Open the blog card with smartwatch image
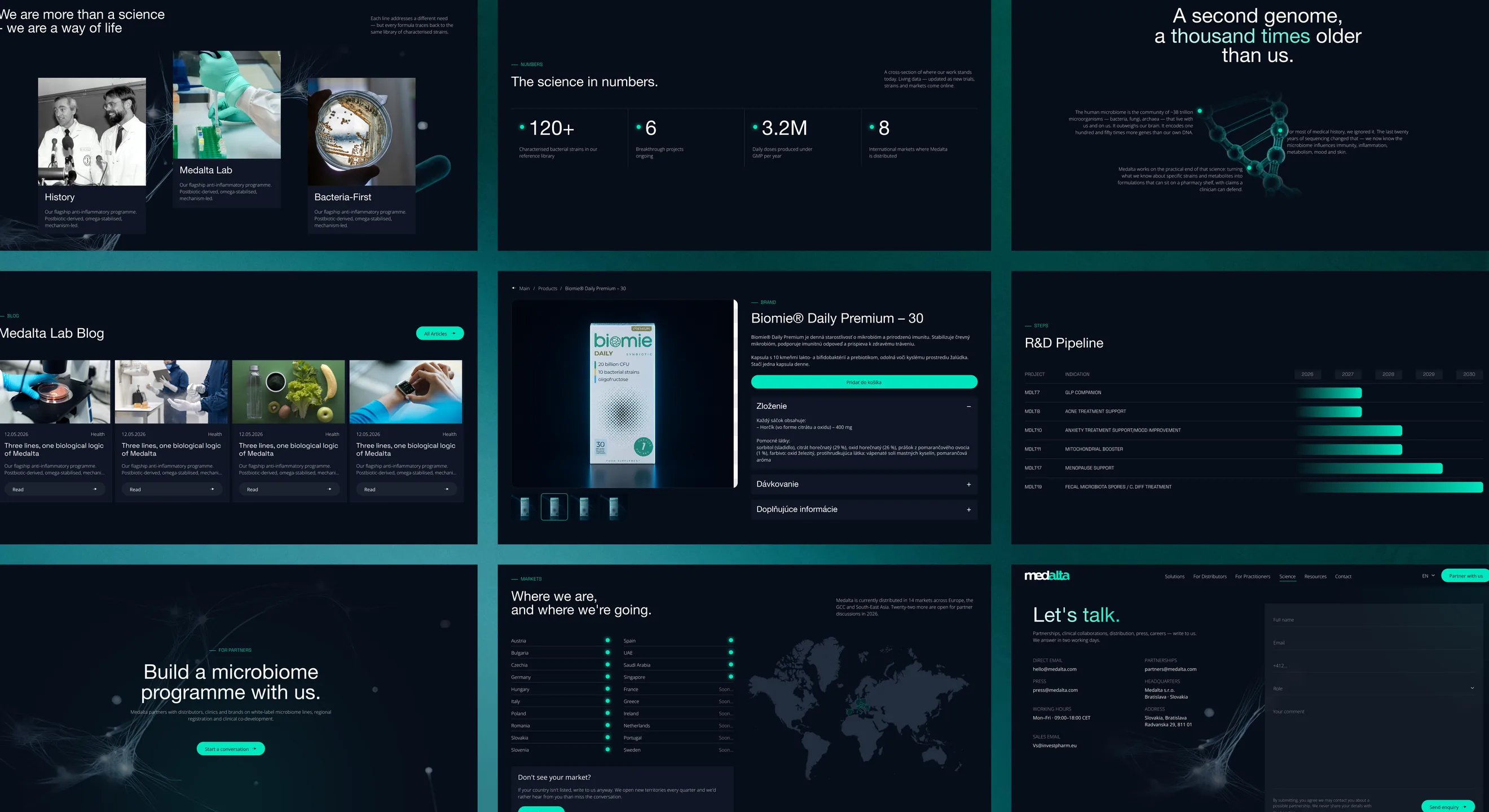Image resolution: width=1489 pixels, height=812 pixels. pos(406,431)
